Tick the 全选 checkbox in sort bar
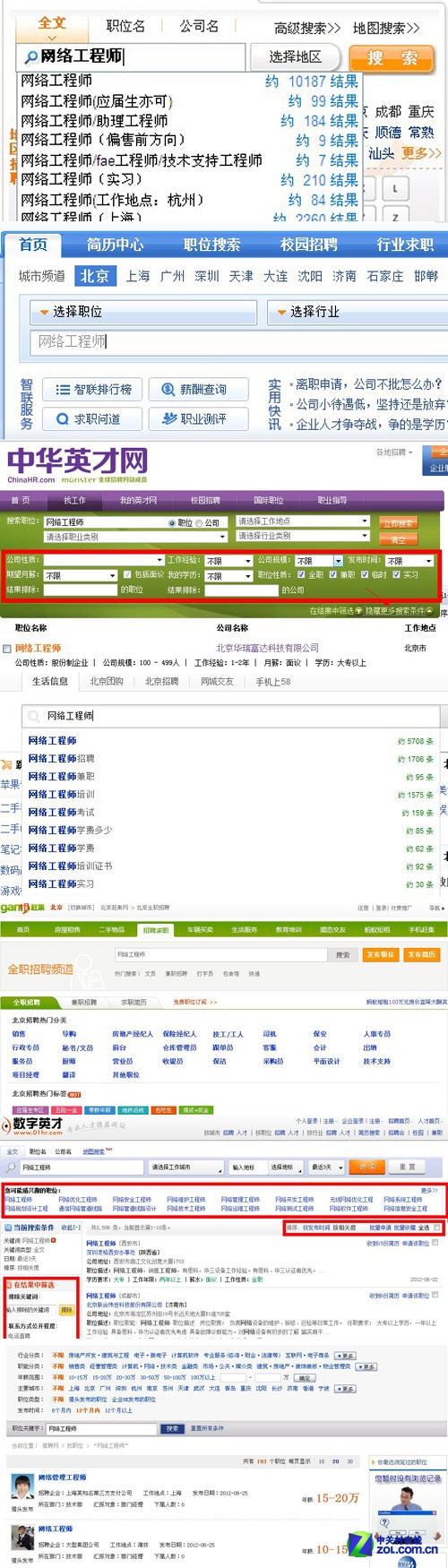 437,1228
